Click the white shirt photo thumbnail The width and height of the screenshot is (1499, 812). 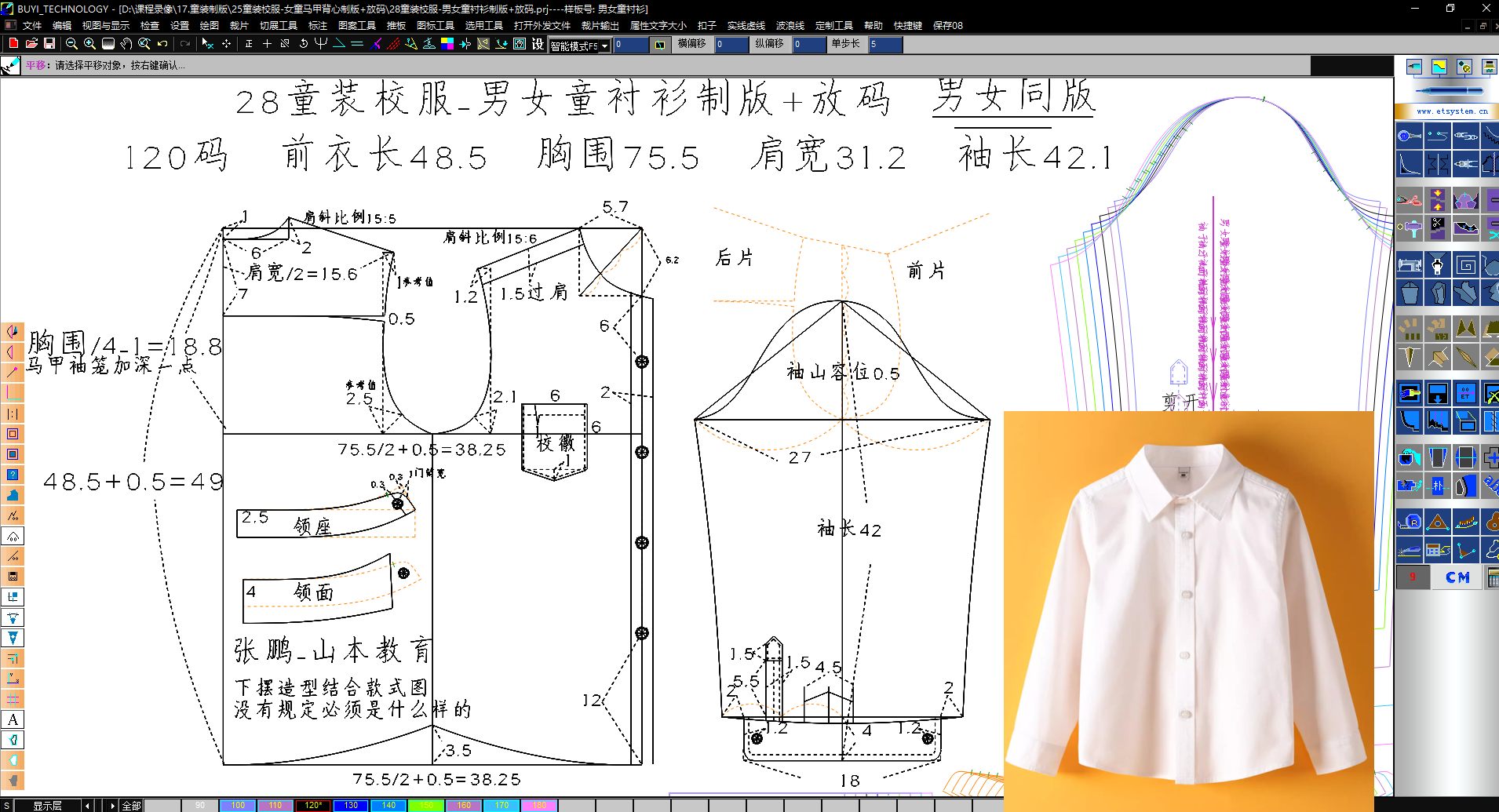point(1189,611)
